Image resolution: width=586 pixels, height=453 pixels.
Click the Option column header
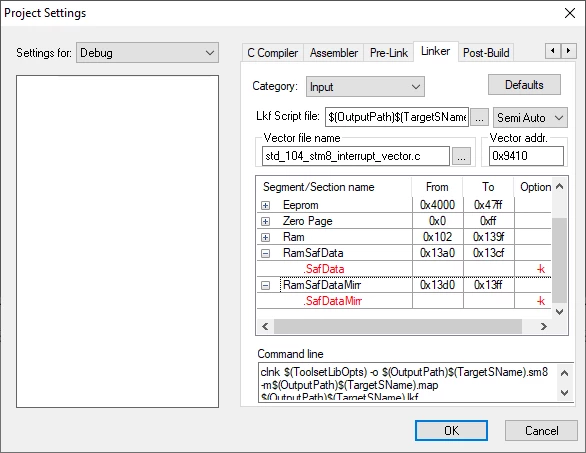tap(533, 187)
